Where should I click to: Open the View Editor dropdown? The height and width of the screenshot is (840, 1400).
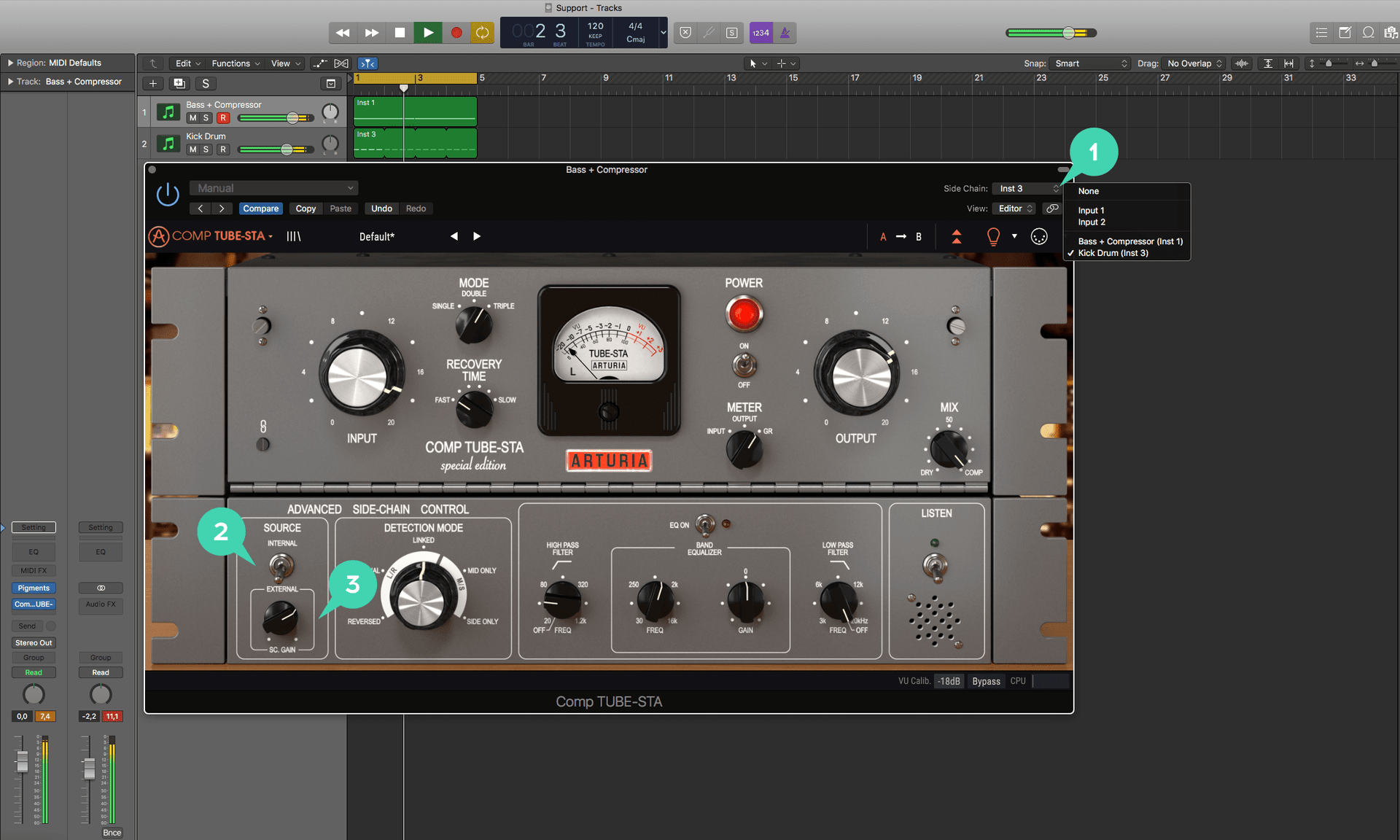[x=1014, y=209]
